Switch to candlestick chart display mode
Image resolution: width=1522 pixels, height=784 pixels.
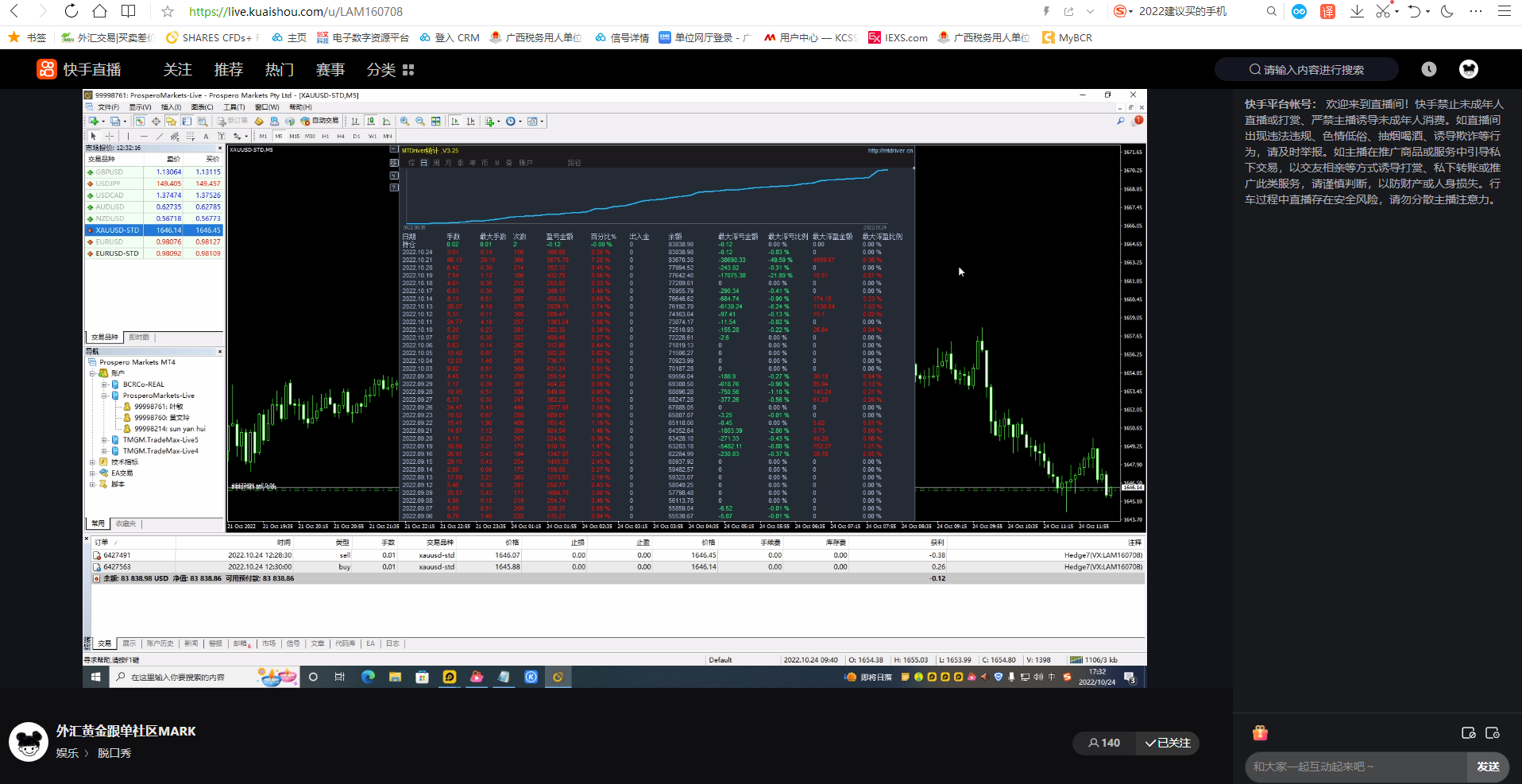[x=371, y=122]
